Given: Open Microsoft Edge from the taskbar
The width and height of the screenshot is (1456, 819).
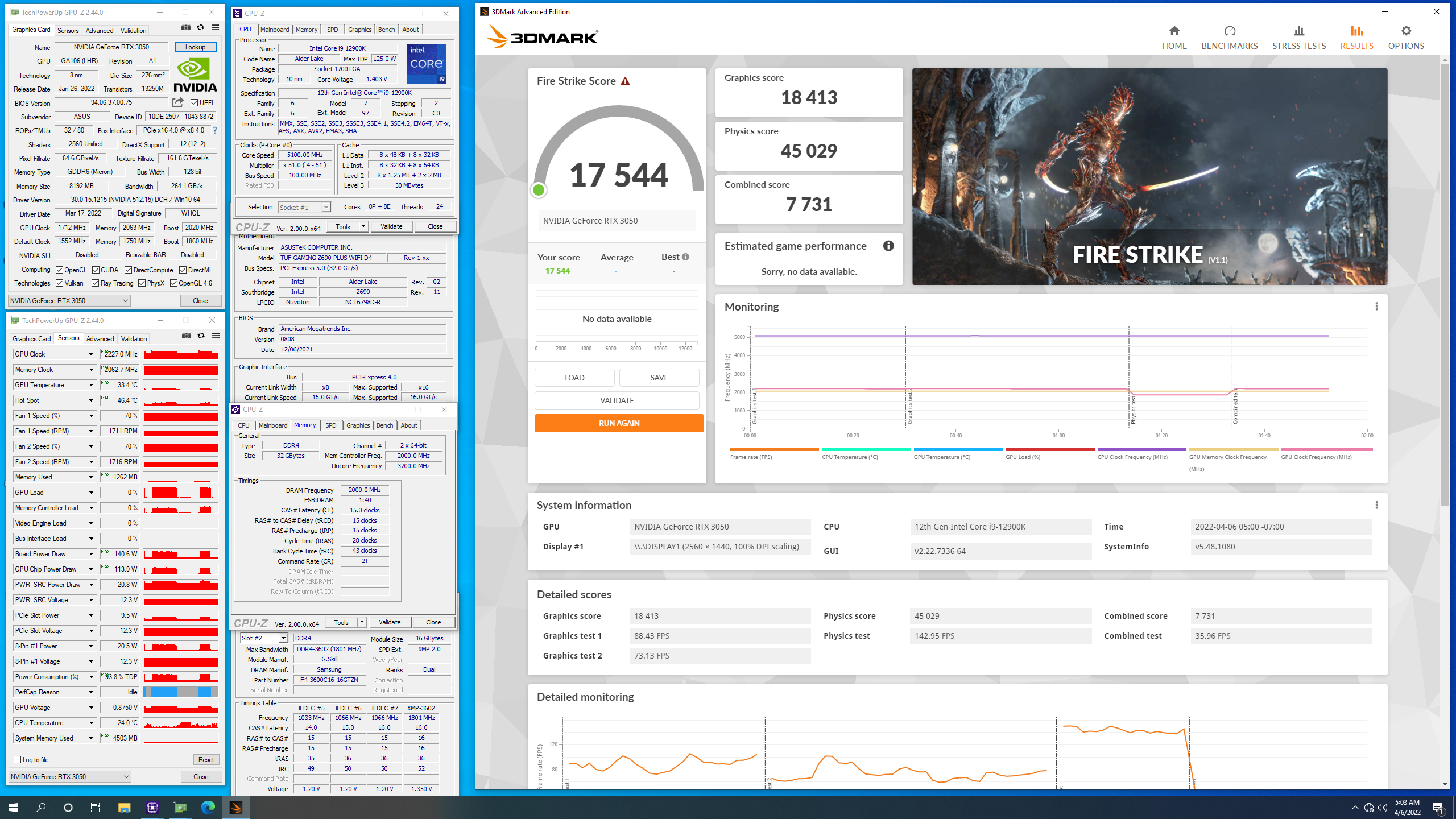Looking at the screenshot, I should [208, 807].
